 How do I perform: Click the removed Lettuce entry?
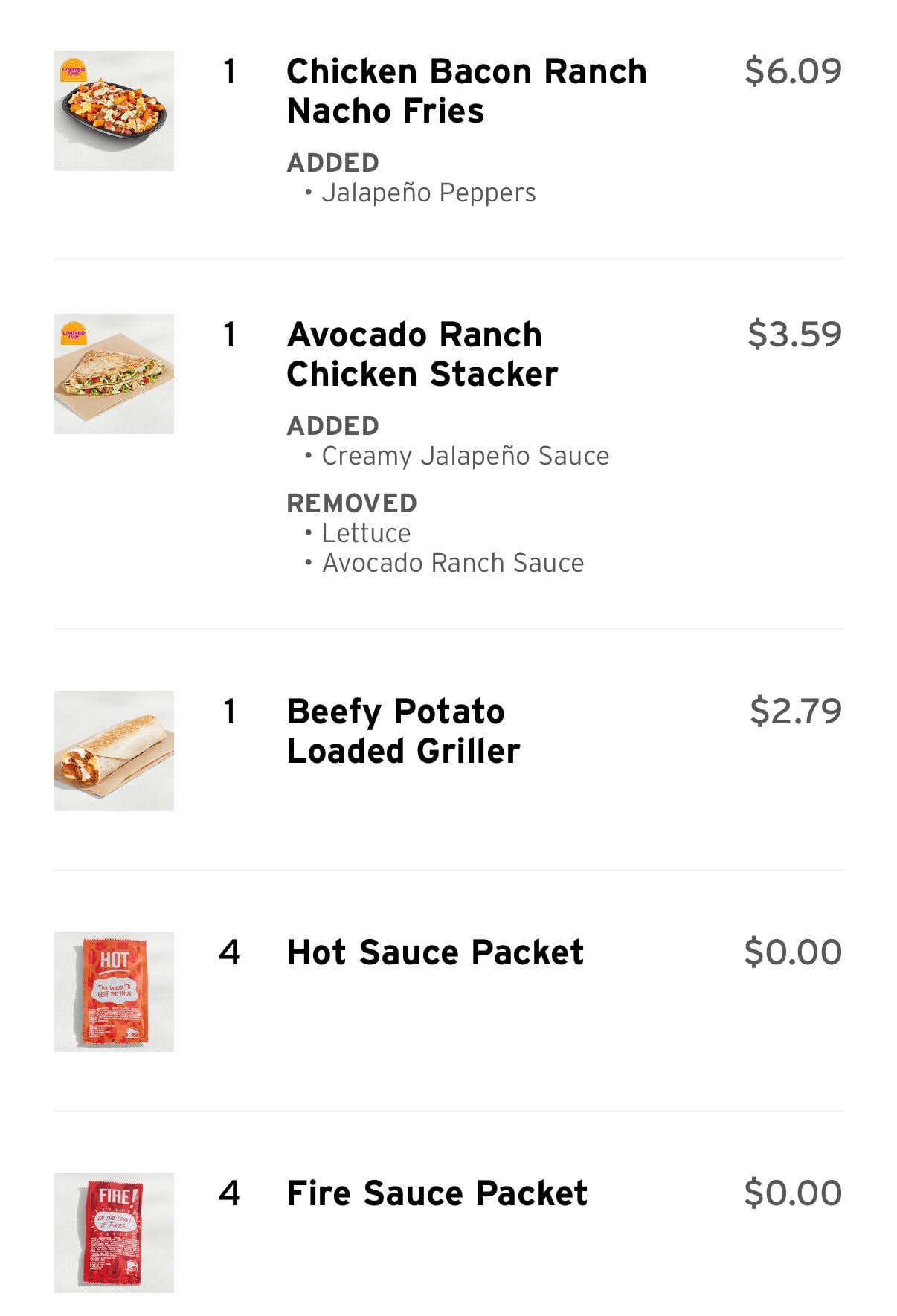click(365, 533)
